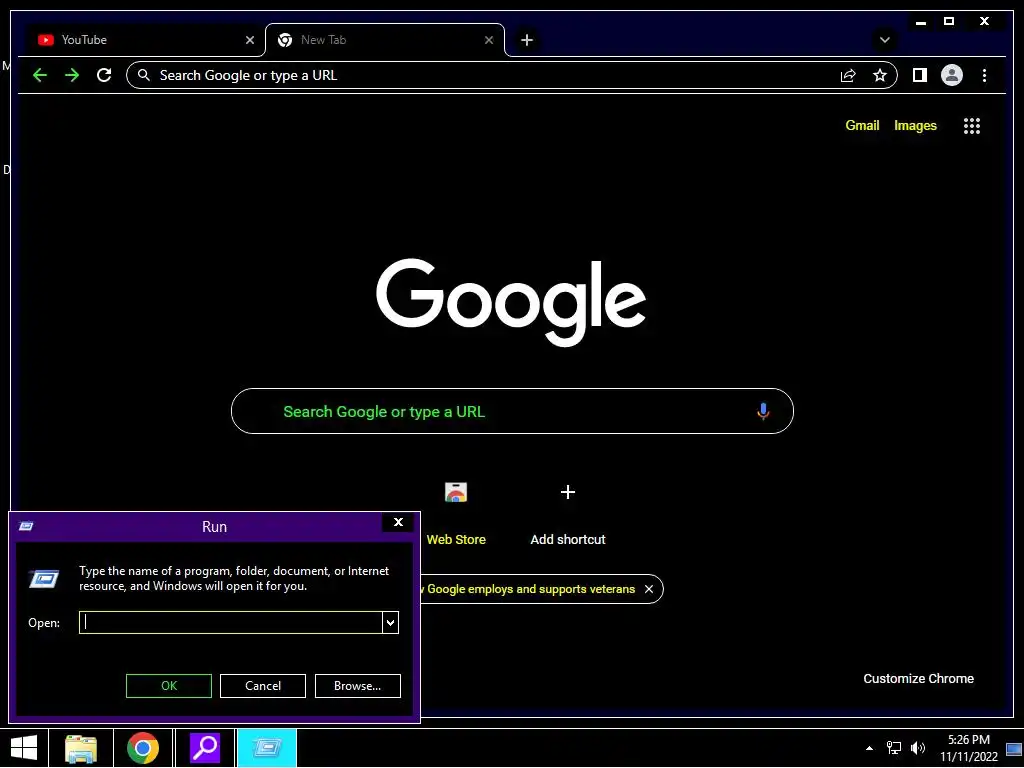1024x768 pixels.
Task: Show hidden tray icons
Action: [869, 748]
